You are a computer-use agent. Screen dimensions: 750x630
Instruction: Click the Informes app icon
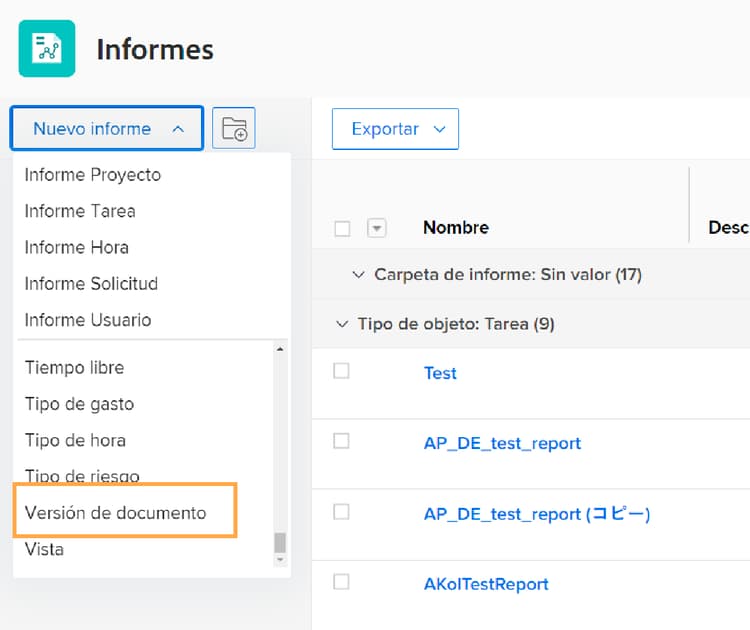click(x=47, y=48)
